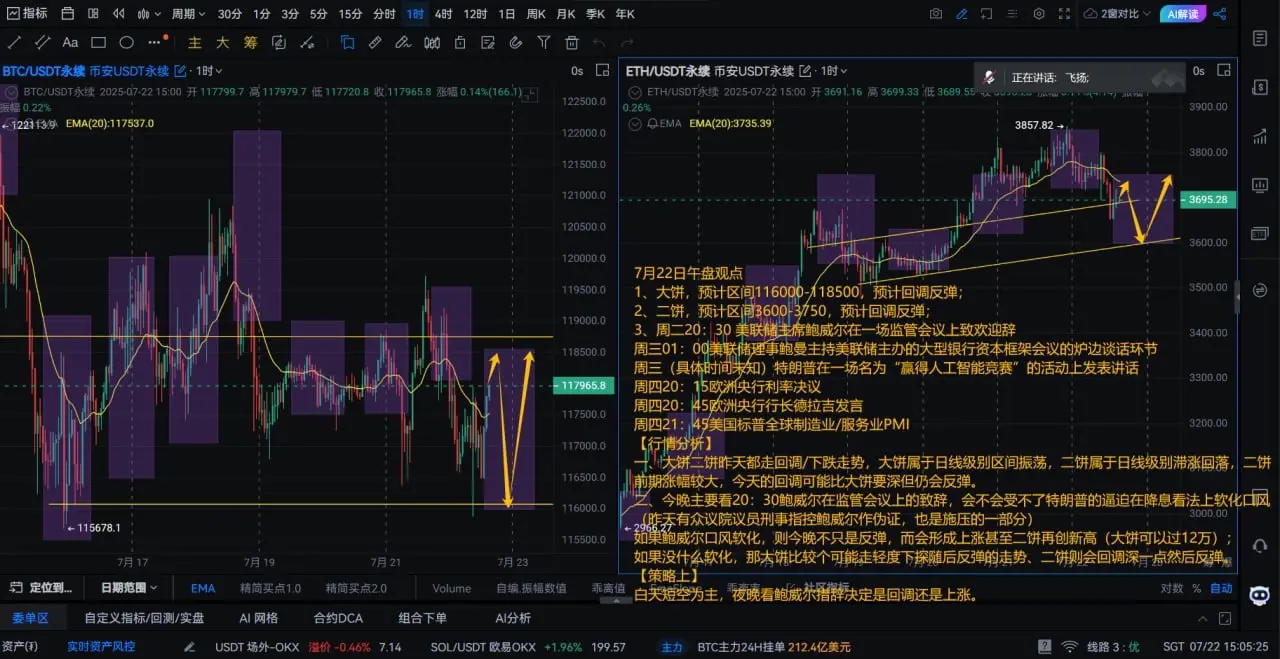The height and width of the screenshot is (659, 1280).
Task: Open chart settings hexagon icon
Action: tap(1039, 14)
